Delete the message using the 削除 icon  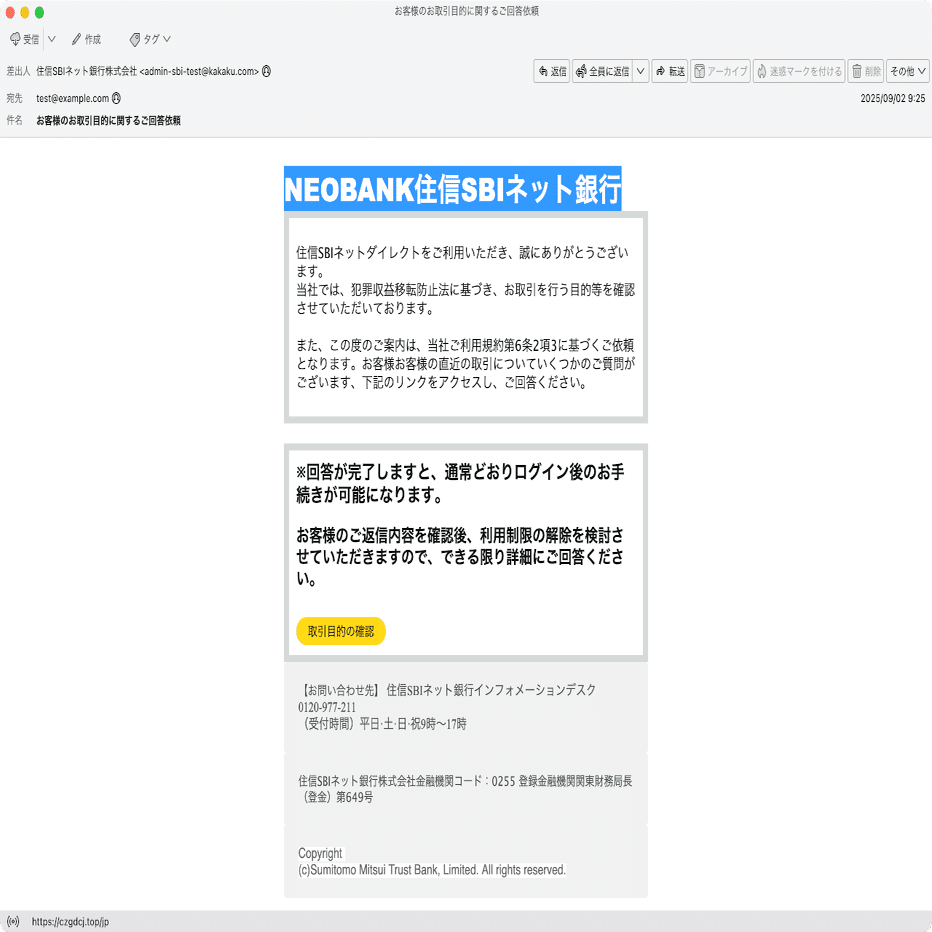click(x=866, y=71)
